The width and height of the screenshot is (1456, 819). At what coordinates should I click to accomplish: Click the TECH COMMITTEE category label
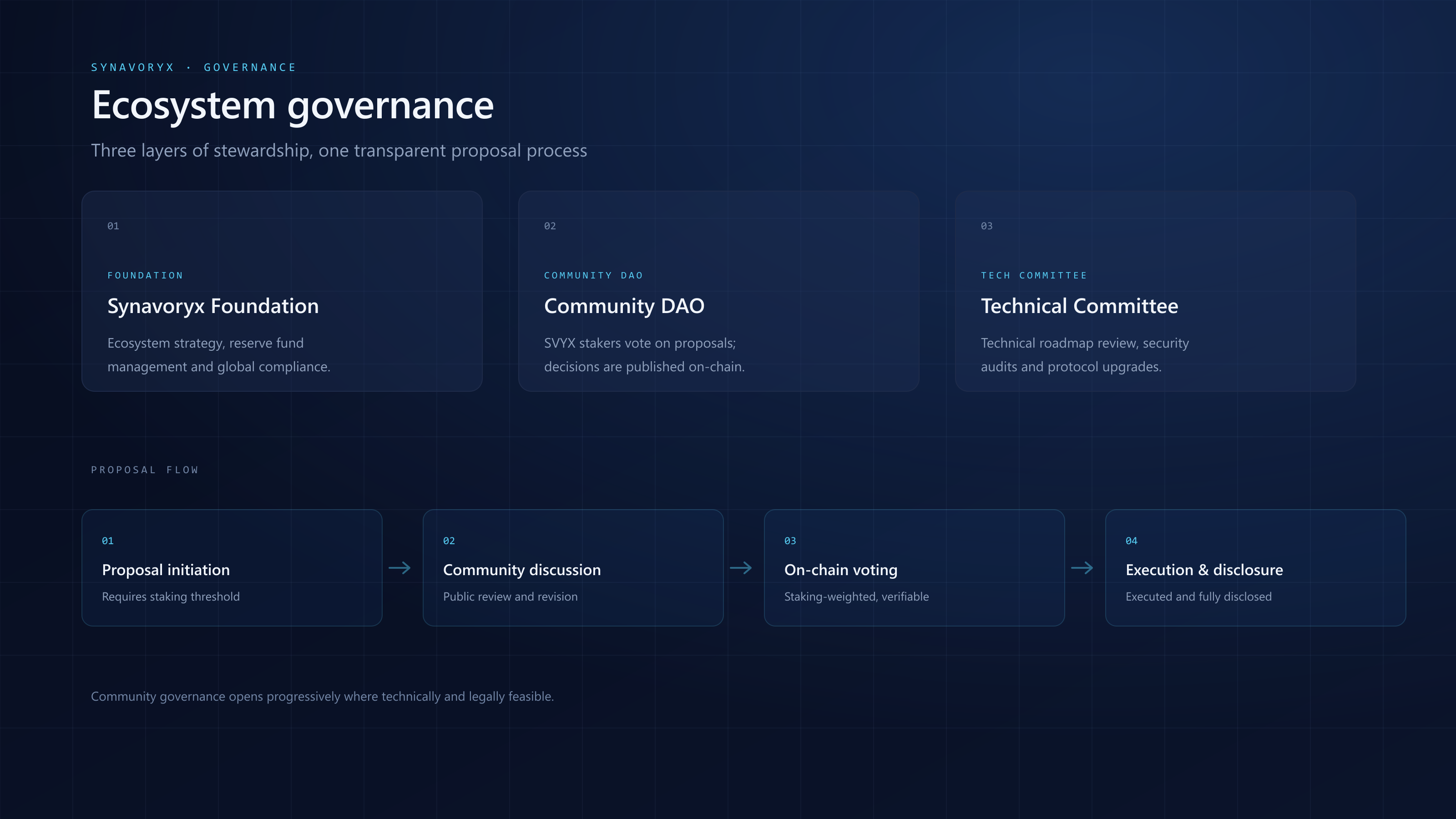pos(1034,275)
